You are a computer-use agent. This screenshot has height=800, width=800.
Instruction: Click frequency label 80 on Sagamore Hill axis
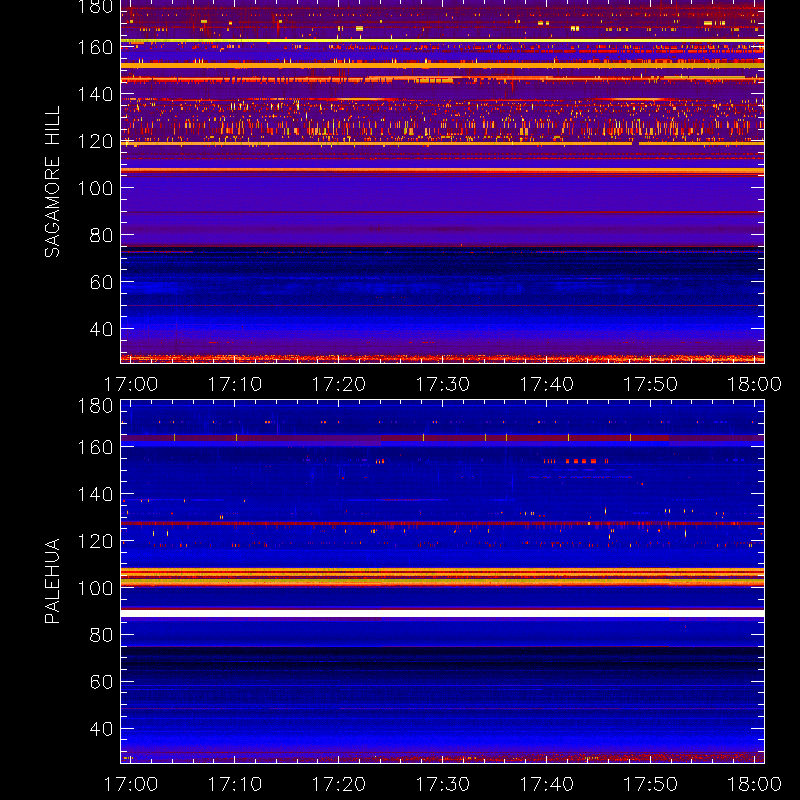pos(102,236)
